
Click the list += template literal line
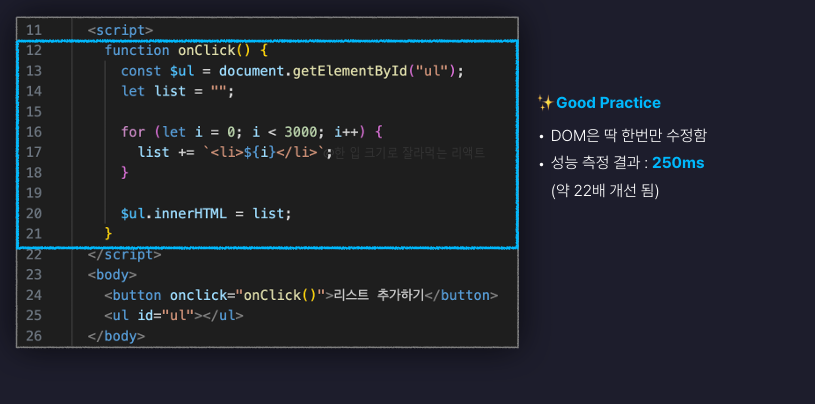(235, 152)
